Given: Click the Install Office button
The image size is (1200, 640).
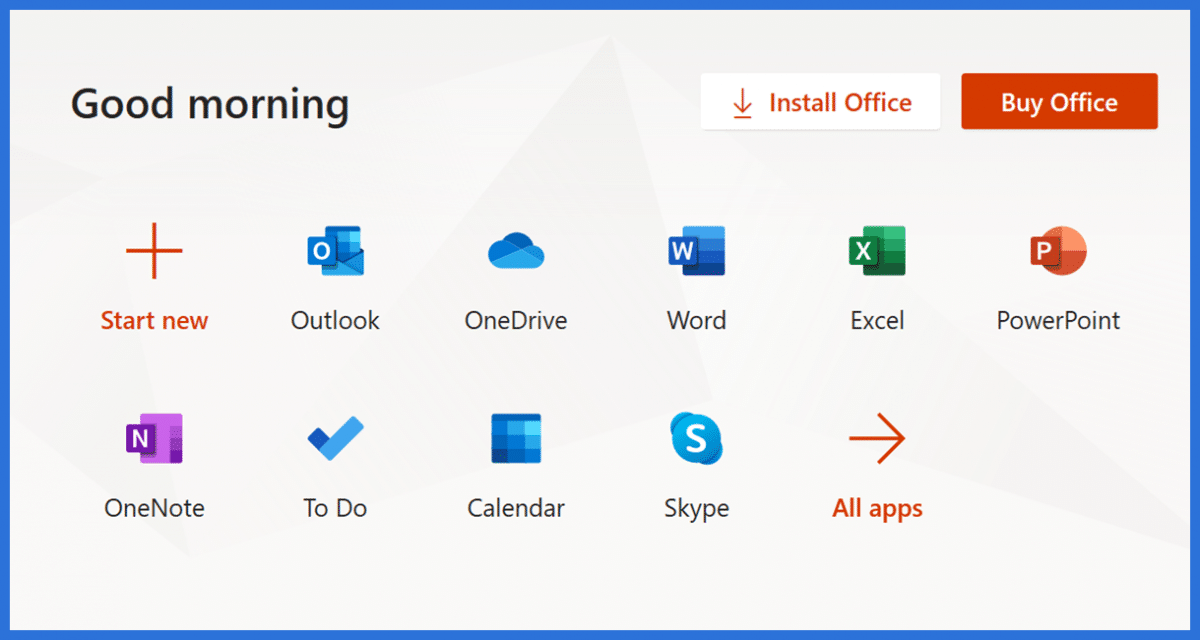Looking at the screenshot, I should [x=820, y=101].
